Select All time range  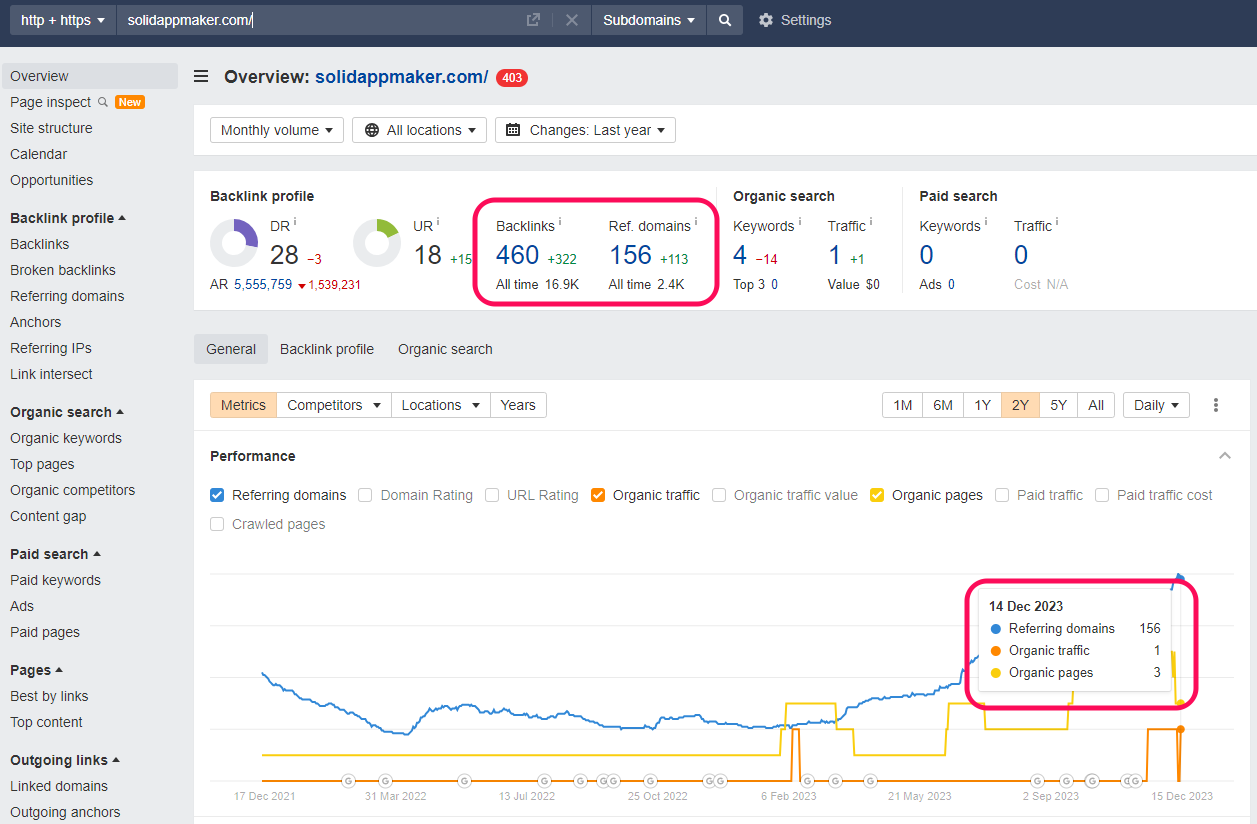1096,405
